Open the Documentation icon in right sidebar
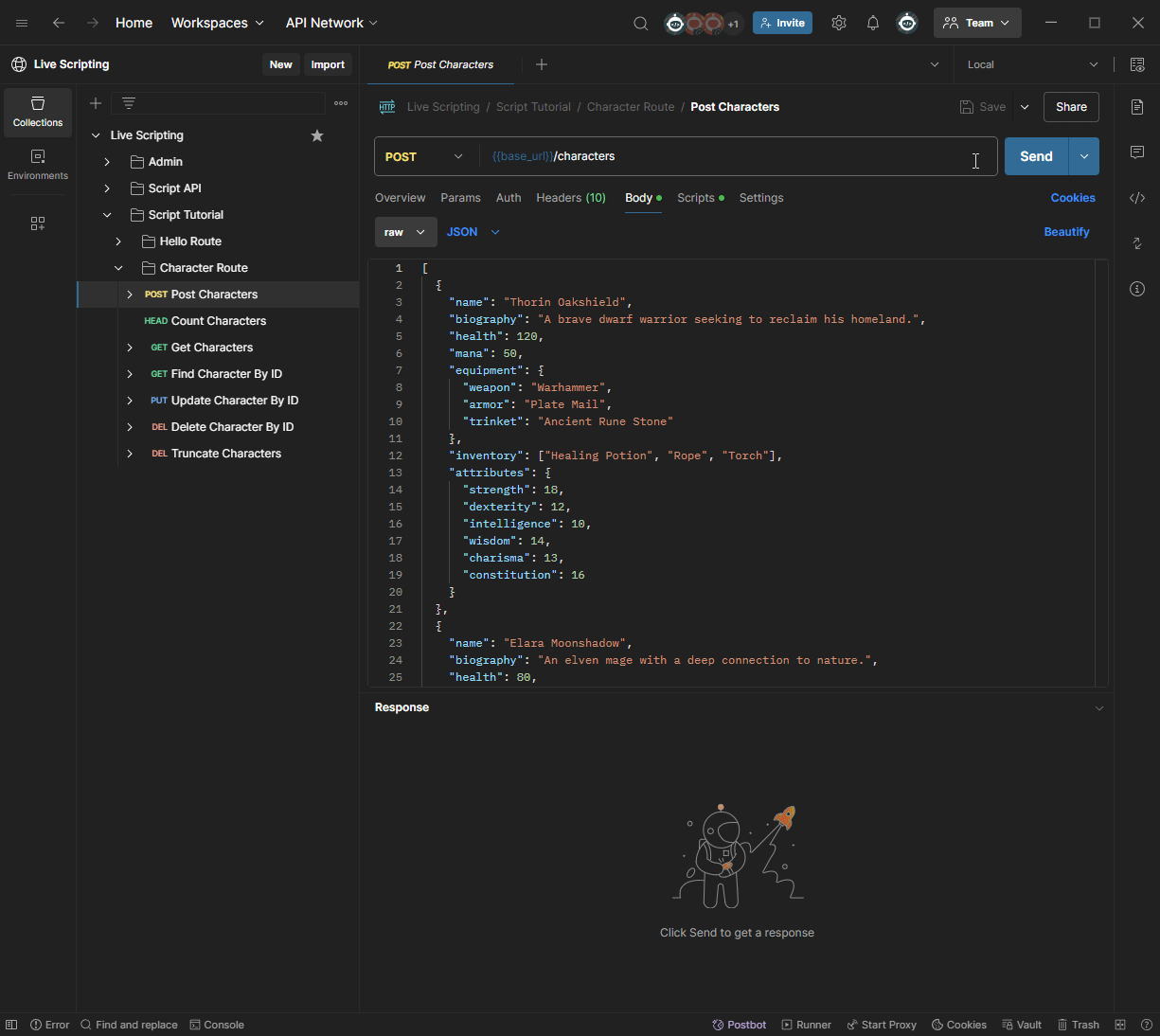Image resolution: width=1160 pixels, height=1036 pixels. (x=1137, y=107)
